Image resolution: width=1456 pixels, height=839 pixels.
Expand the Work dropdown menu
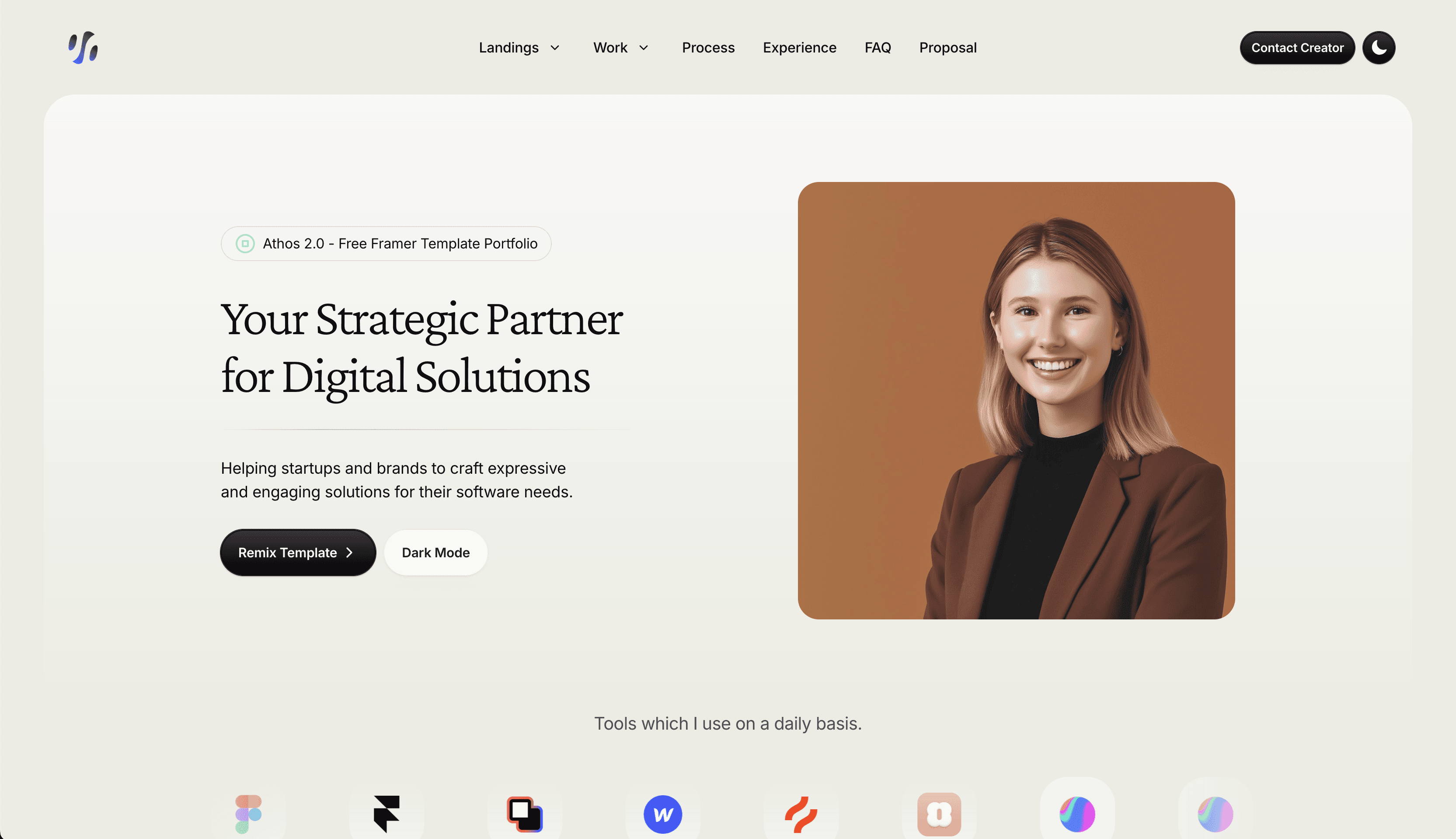[621, 47]
